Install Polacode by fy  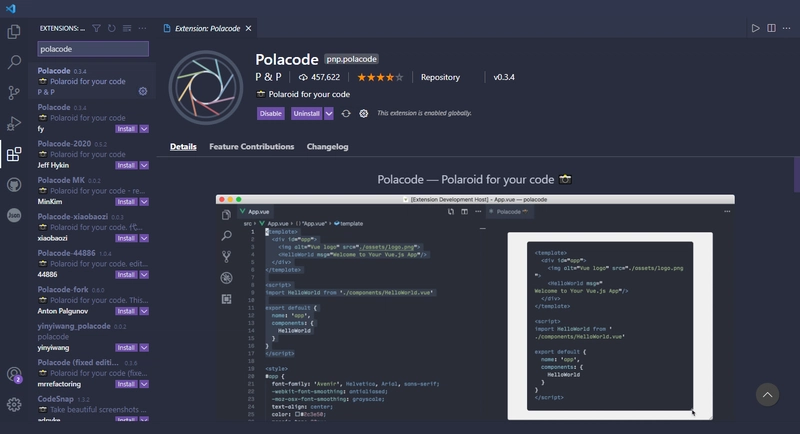click(126, 129)
